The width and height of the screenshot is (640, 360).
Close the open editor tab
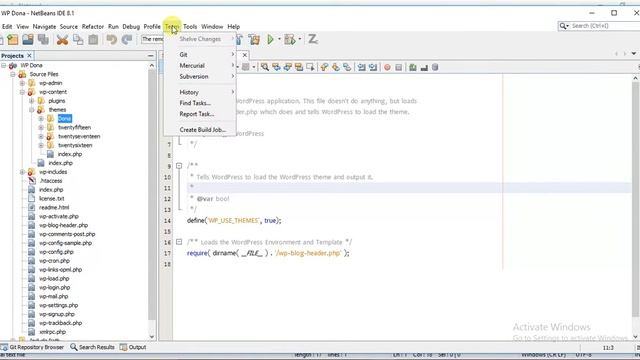(x=244, y=55)
